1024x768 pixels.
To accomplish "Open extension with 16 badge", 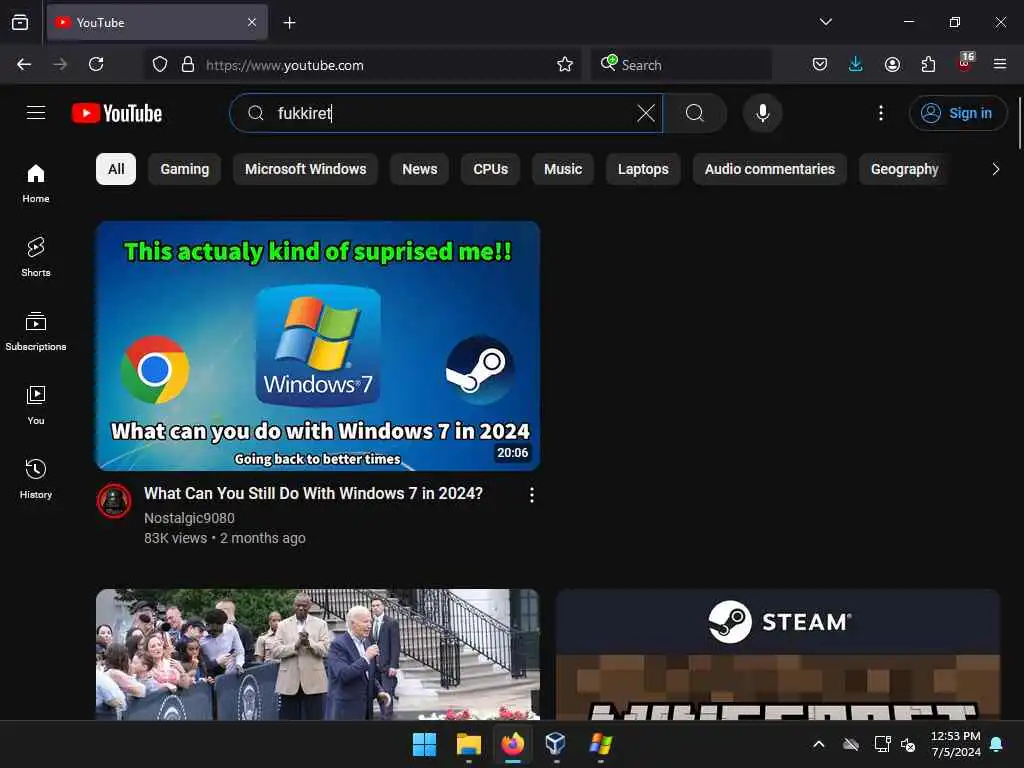I will [x=965, y=63].
